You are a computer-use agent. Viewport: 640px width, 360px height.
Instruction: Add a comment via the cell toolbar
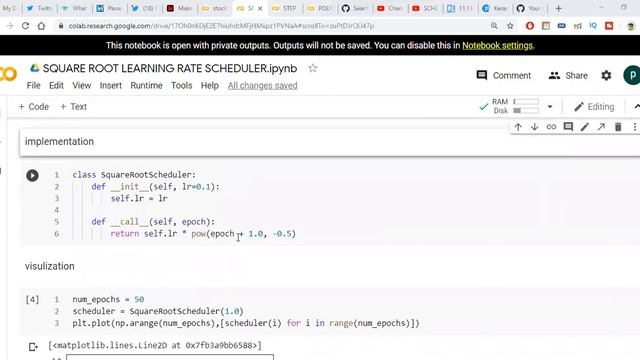(568, 127)
